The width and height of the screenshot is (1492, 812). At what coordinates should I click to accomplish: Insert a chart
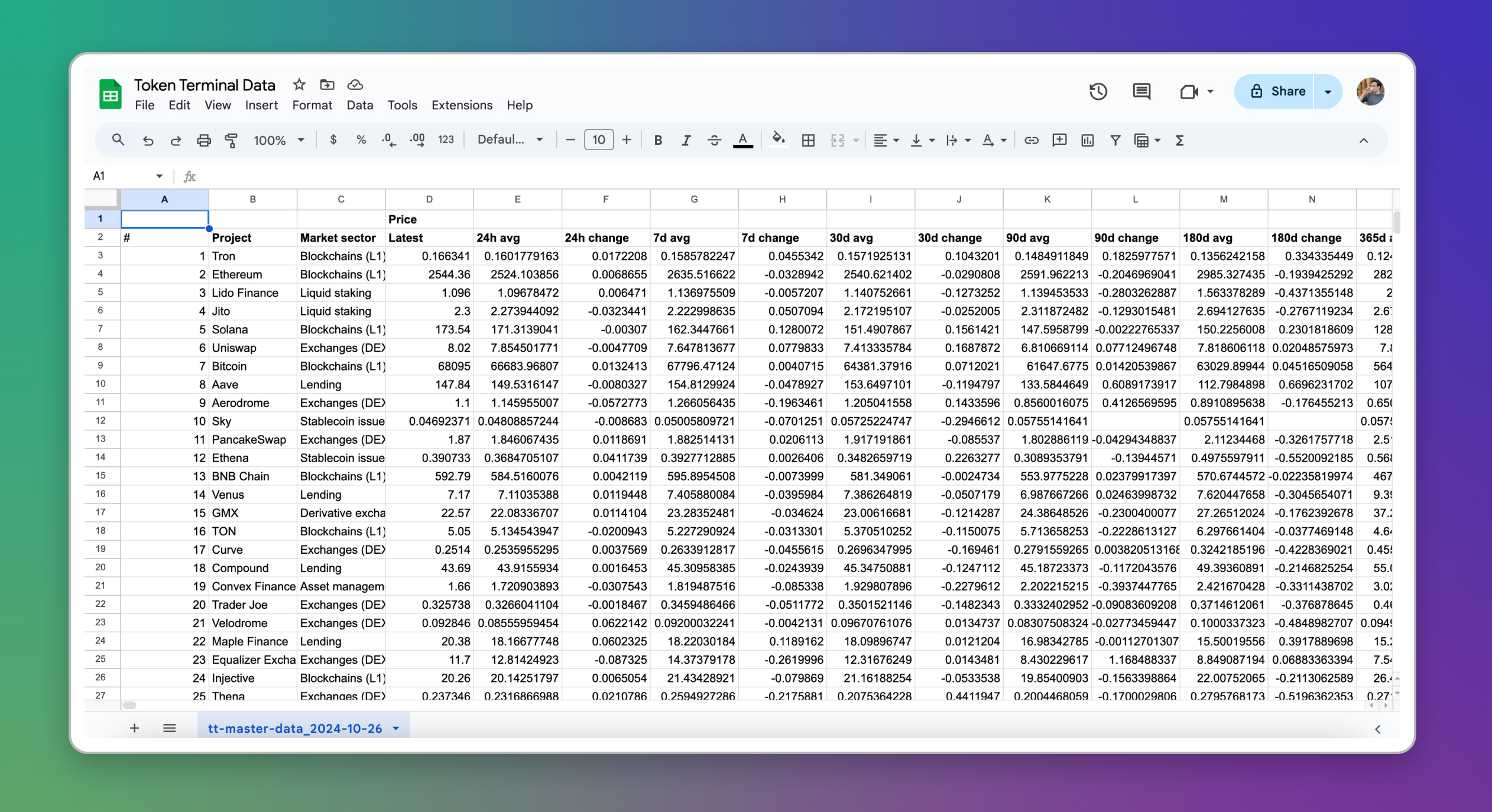pyautogui.click(x=1087, y=141)
